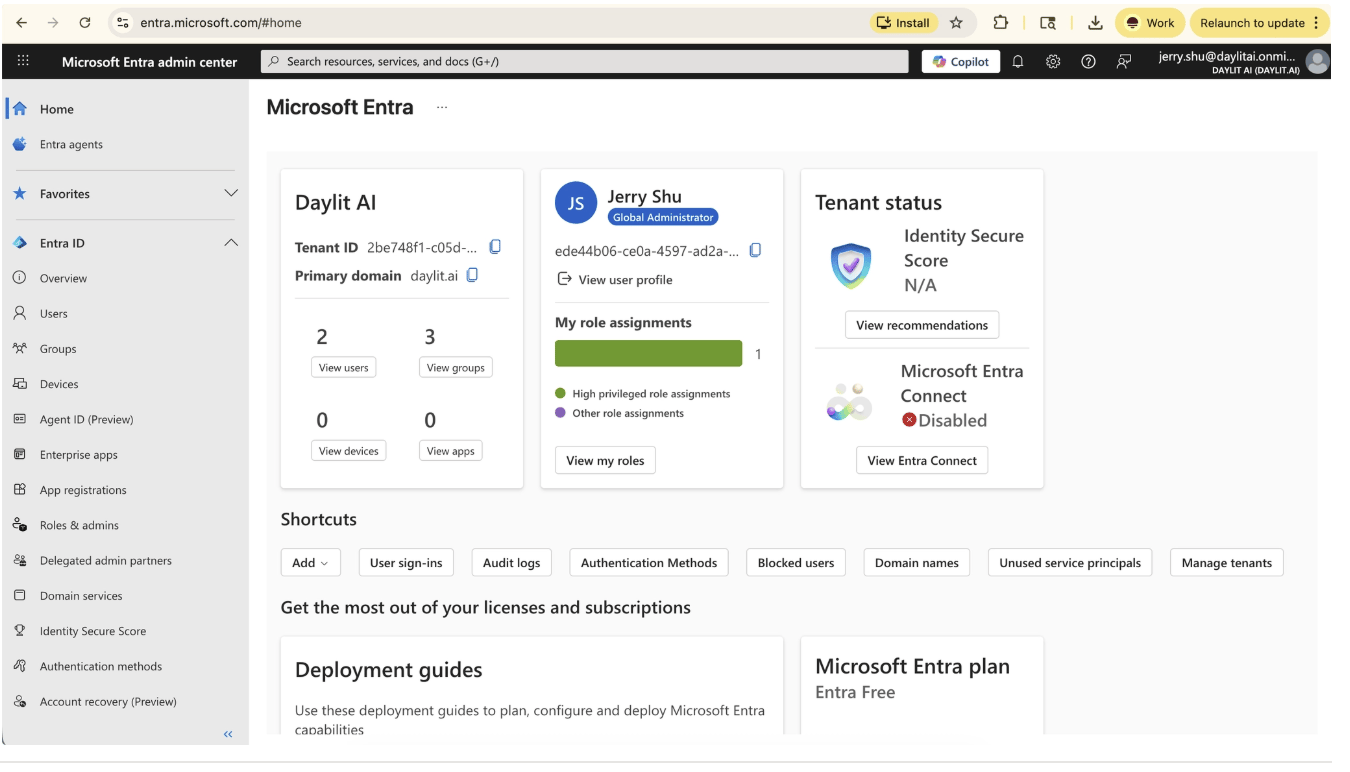Open the help question mark icon

point(1088,62)
